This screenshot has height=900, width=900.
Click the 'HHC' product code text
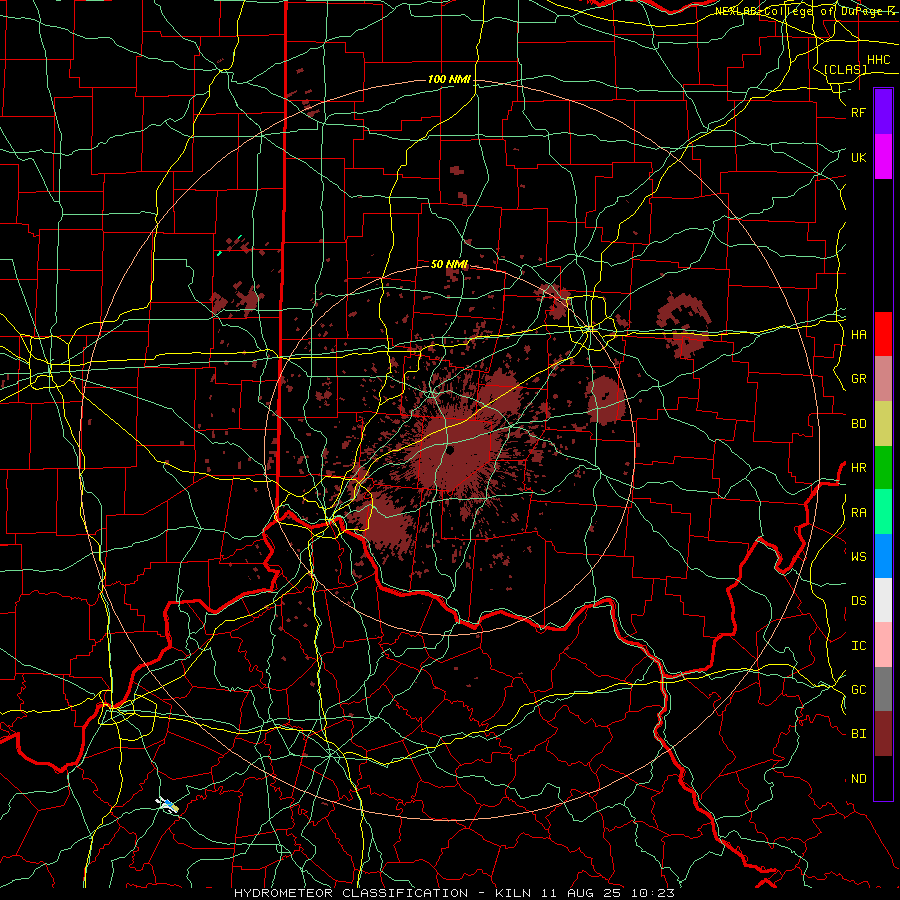tap(878, 60)
